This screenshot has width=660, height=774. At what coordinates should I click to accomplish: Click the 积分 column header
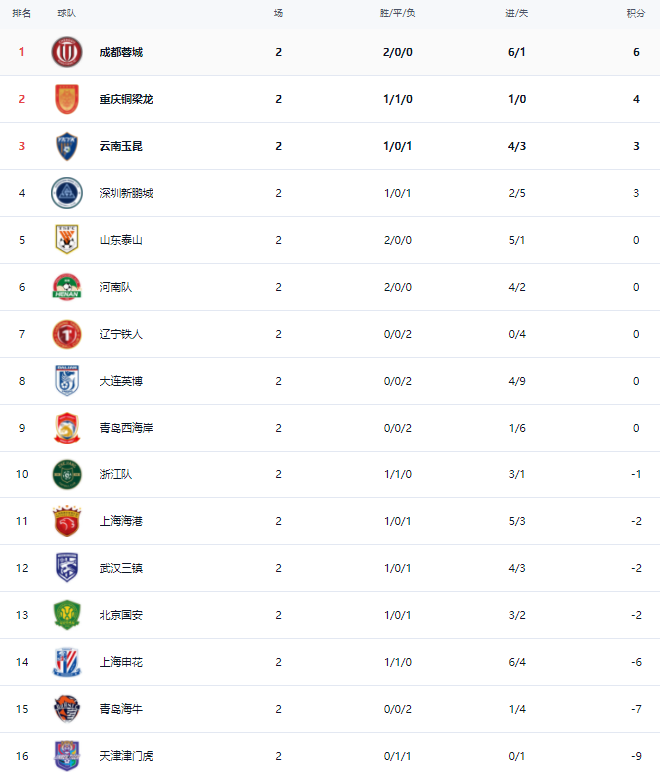click(x=636, y=13)
